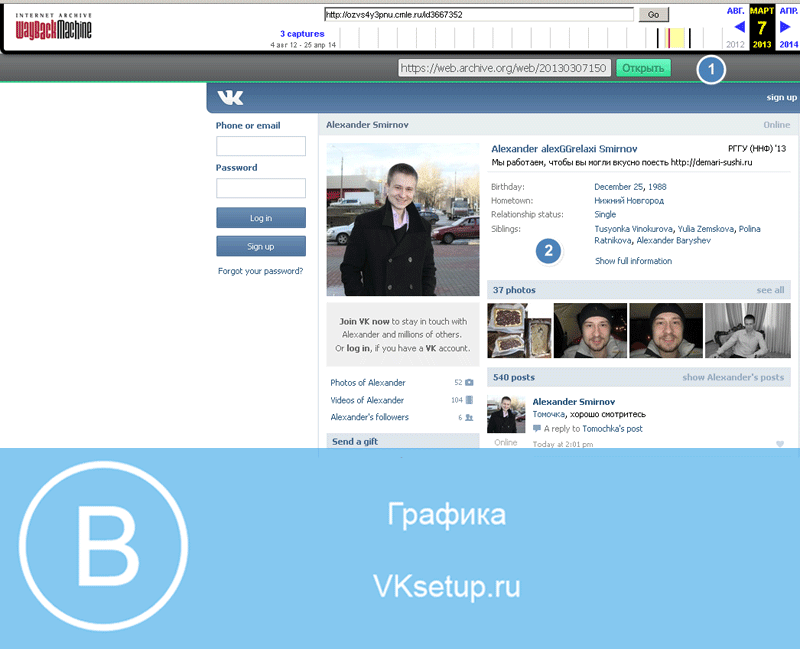Click the Go button
Viewport: 800px width, 649px height.
pyautogui.click(x=654, y=14)
